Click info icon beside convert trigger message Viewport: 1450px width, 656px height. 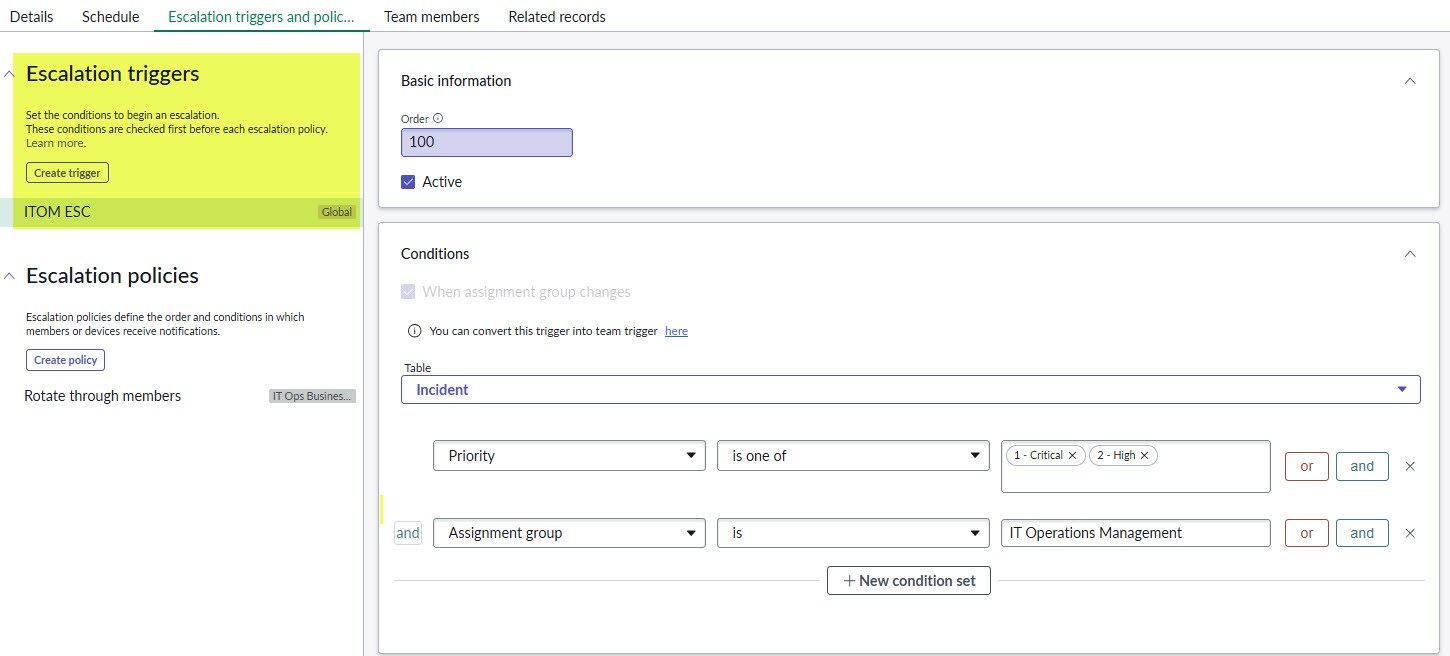[415, 331]
